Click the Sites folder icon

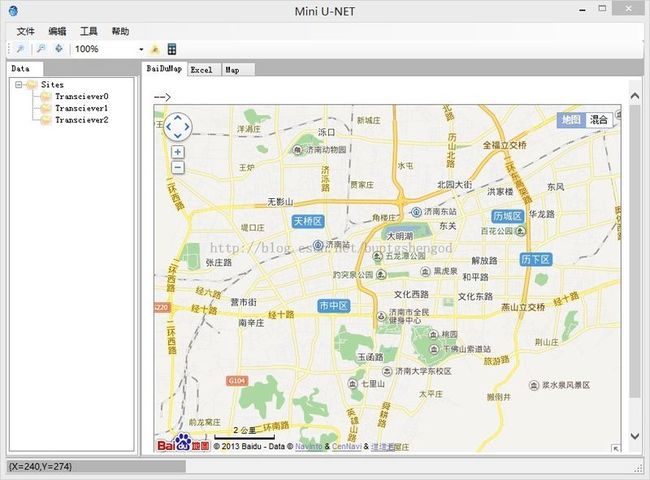pos(32,85)
